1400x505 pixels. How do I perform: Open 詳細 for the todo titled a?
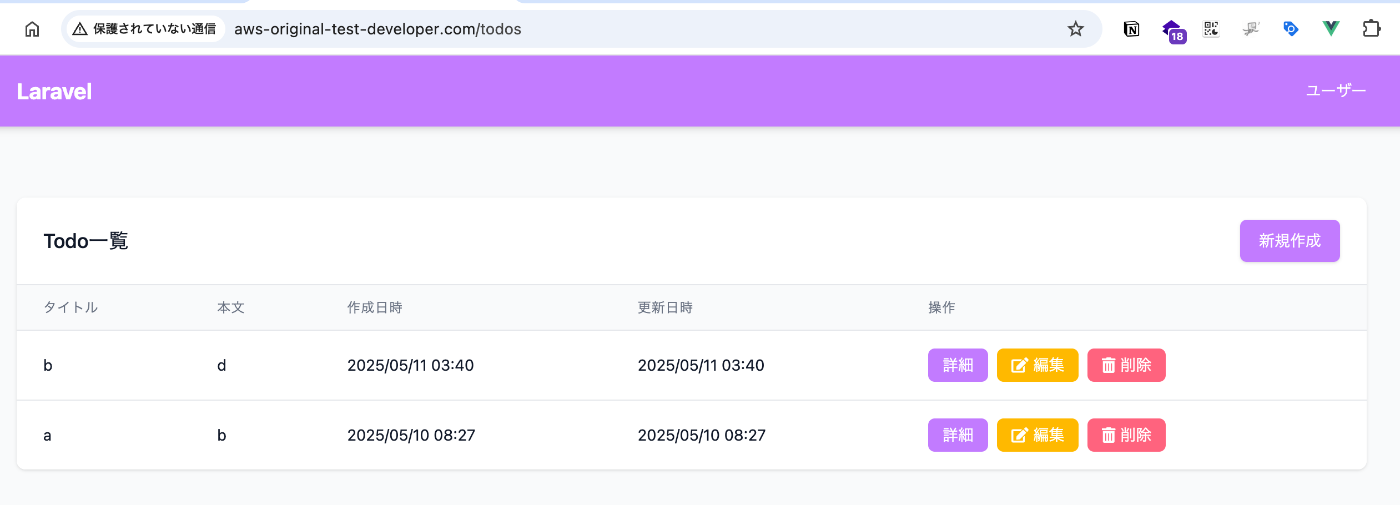coord(958,435)
